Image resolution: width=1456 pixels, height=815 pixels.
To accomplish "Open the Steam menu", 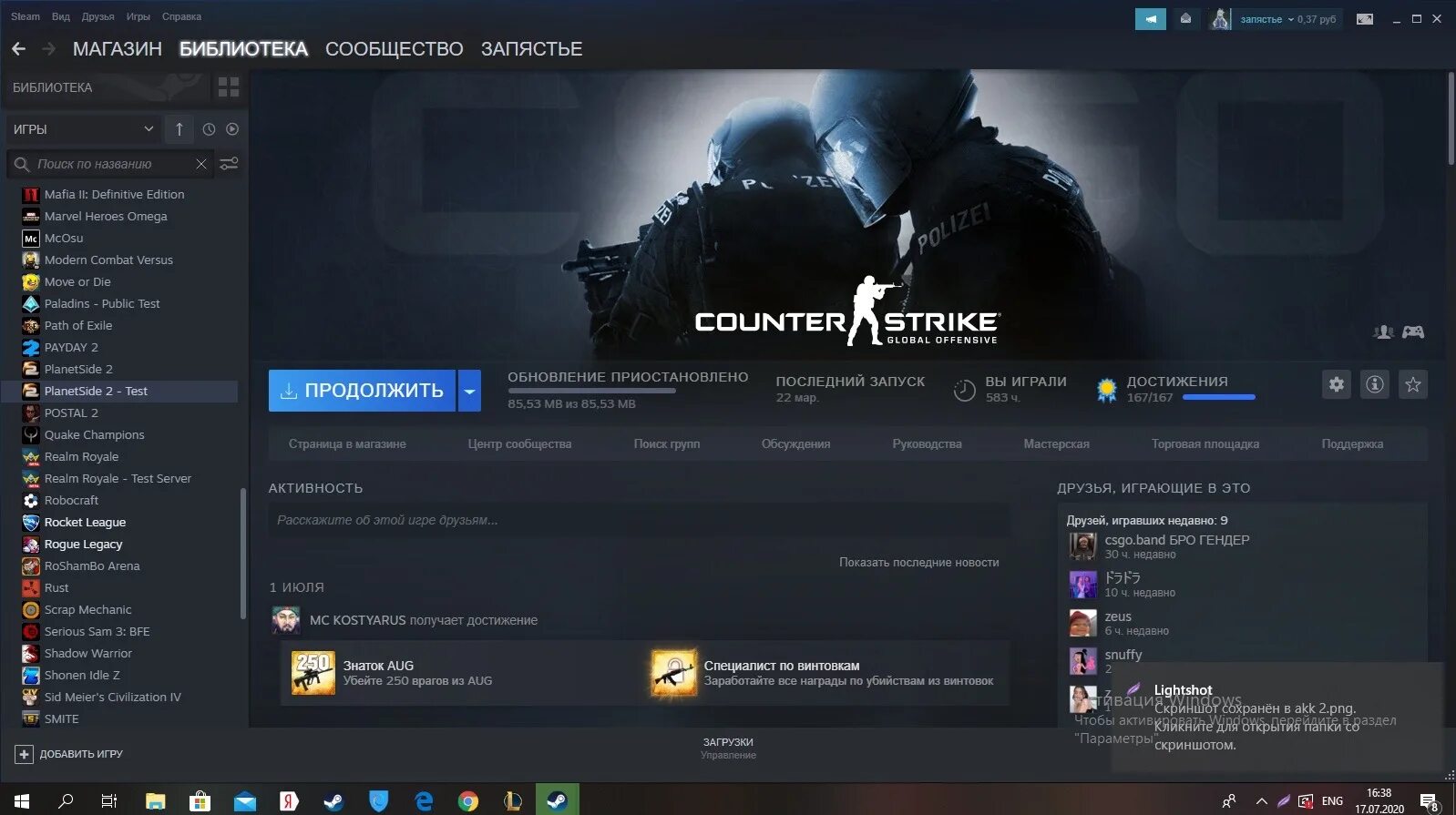I will click(26, 16).
